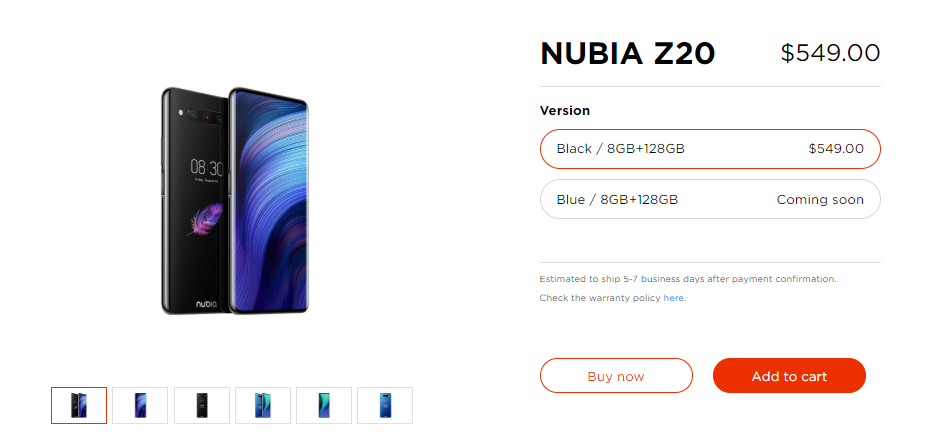945x438 pixels.
Task: Select the first thumbnail showing black phone pair
Action: (x=79, y=405)
